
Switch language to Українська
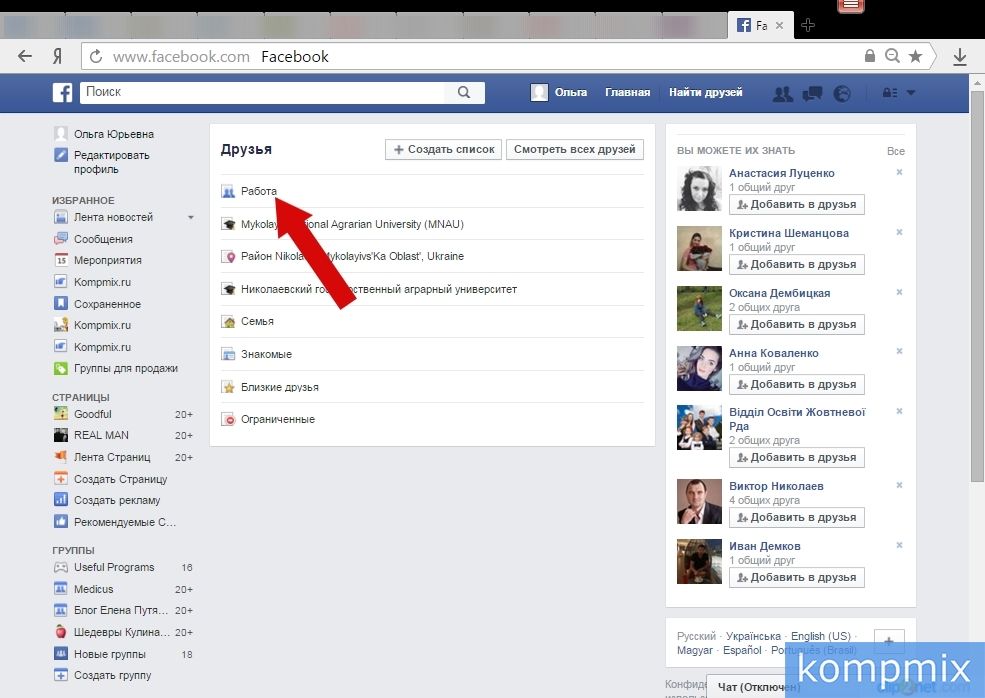[x=753, y=636]
